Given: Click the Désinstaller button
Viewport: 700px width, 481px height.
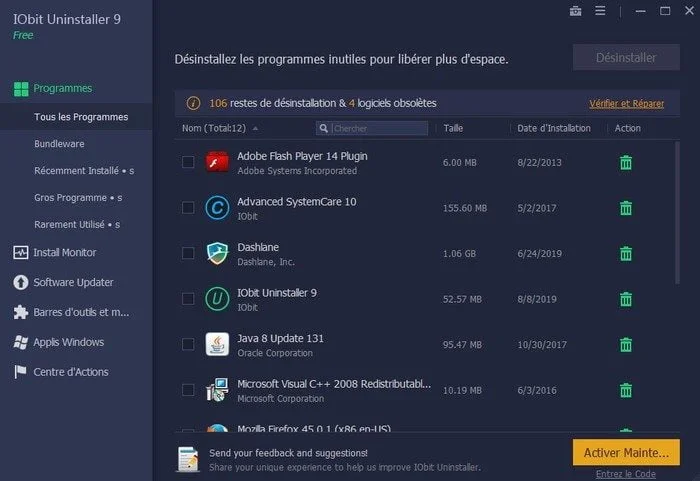Looking at the screenshot, I should coord(626,57).
